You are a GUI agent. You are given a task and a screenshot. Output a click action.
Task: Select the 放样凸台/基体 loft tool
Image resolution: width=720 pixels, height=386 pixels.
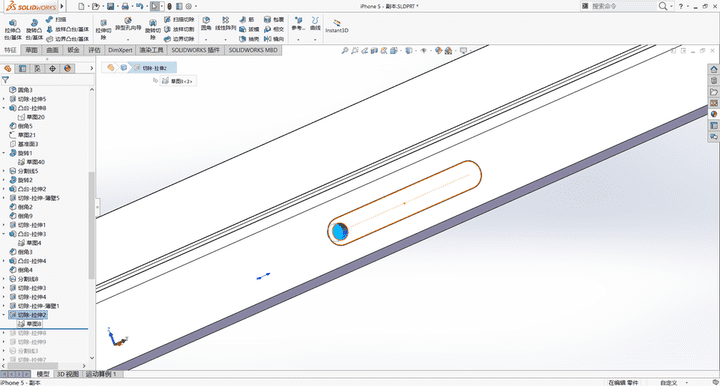coord(68,29)
